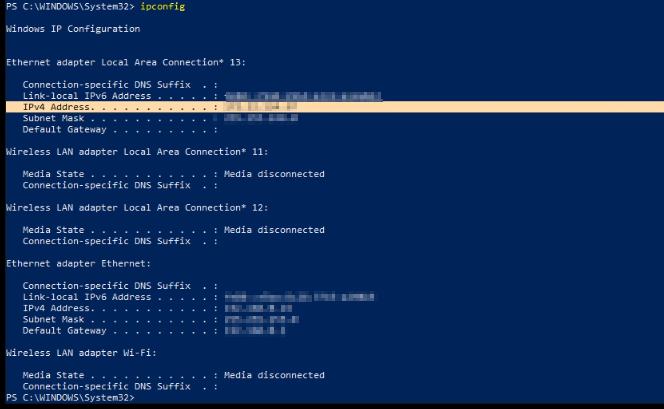Screen dimensions: 664x409
Task: Click the blurred Default Gateway value under Ethernet adapter
Action: click(x=251, y=330)
